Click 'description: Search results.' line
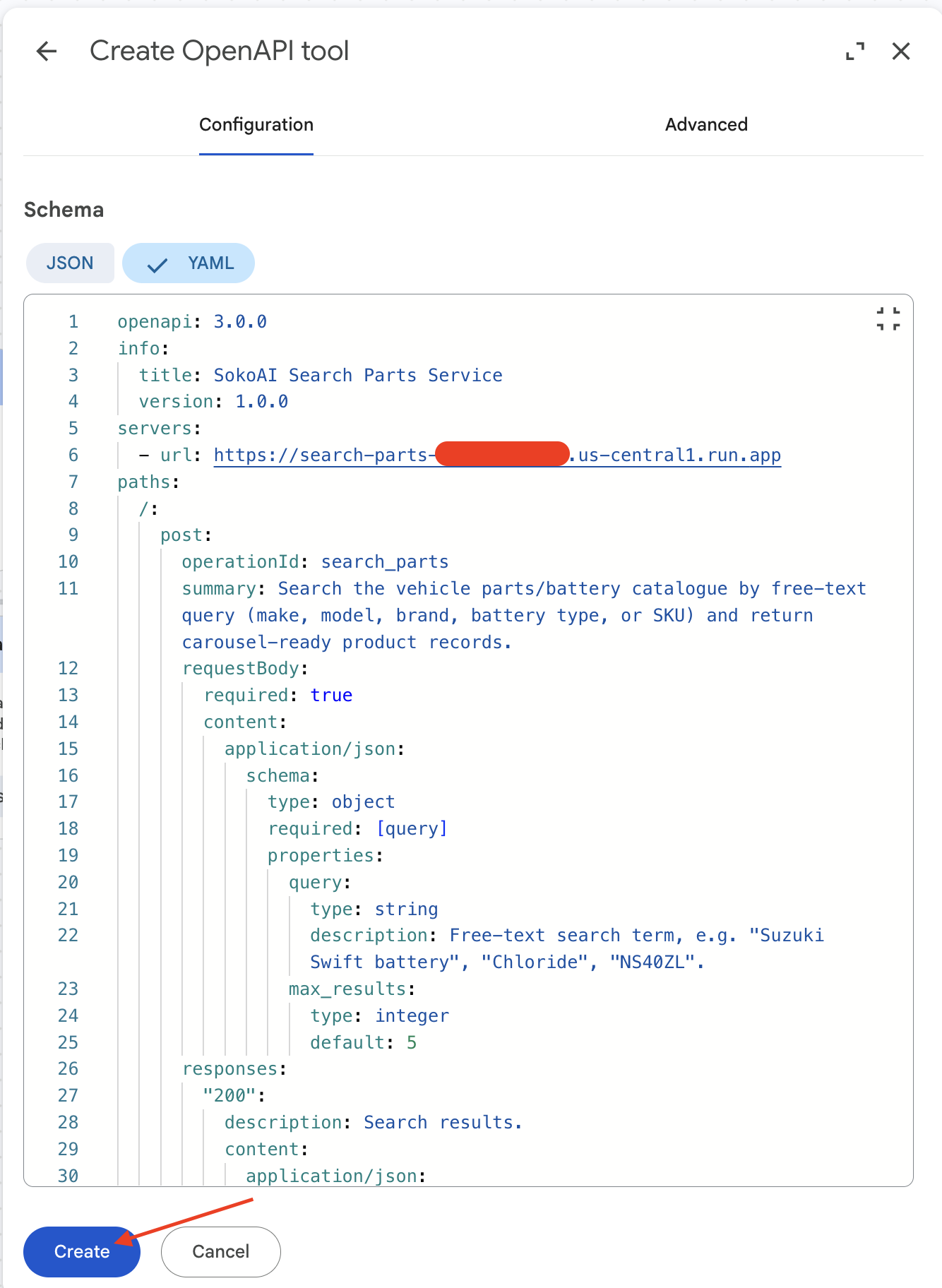Image resolution: width=942 pixels, height=1288 pixels. click(374, 1123)
